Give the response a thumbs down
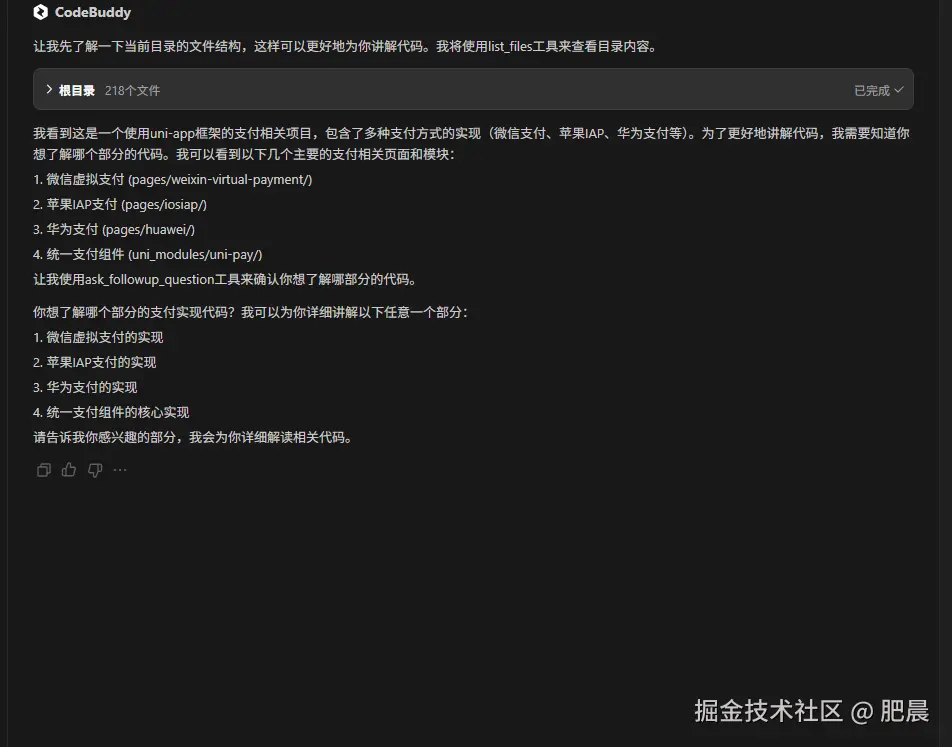952x747 pixels. coord(95,470)
